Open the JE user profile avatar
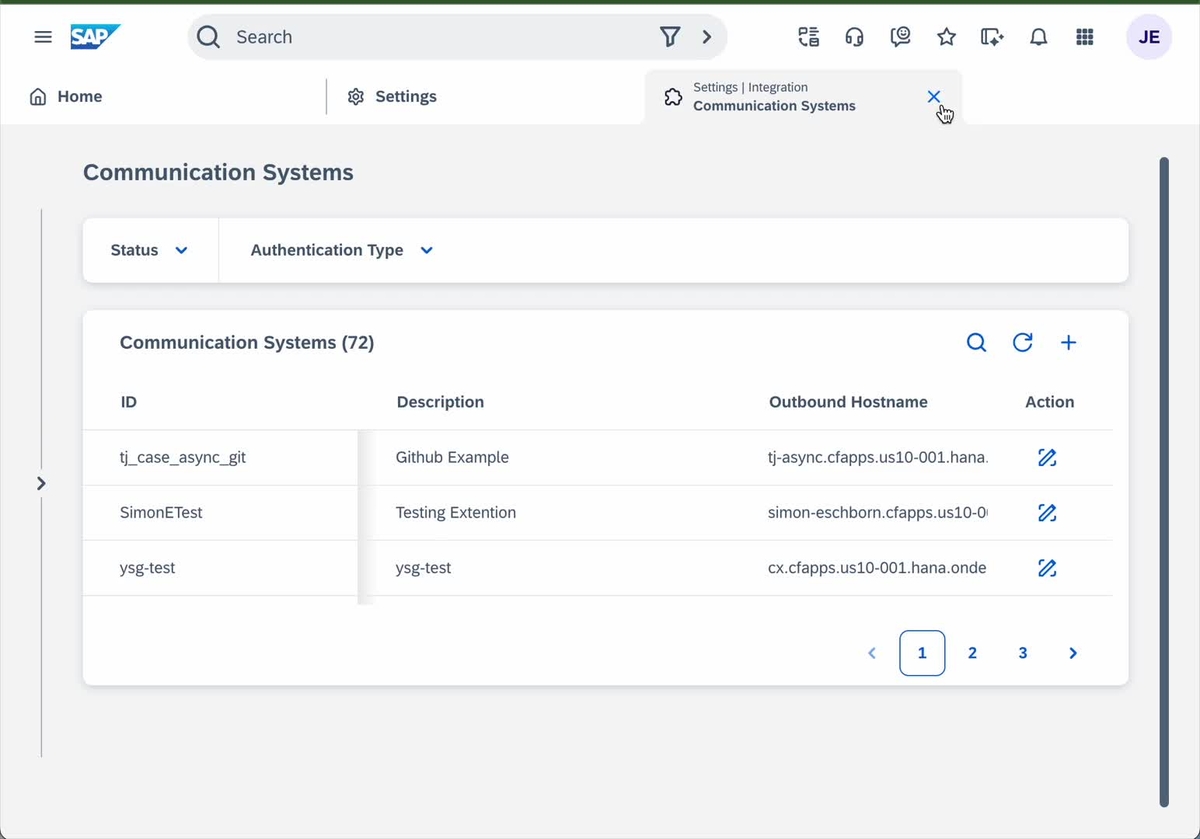 click(x=1149, y=37)
